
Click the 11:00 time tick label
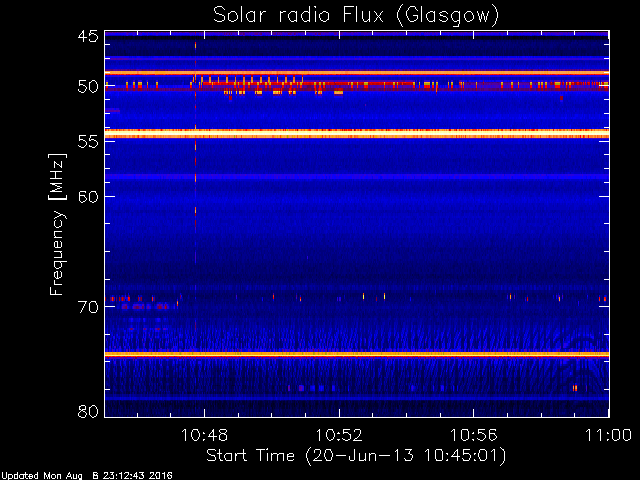(x=608, y=435)
